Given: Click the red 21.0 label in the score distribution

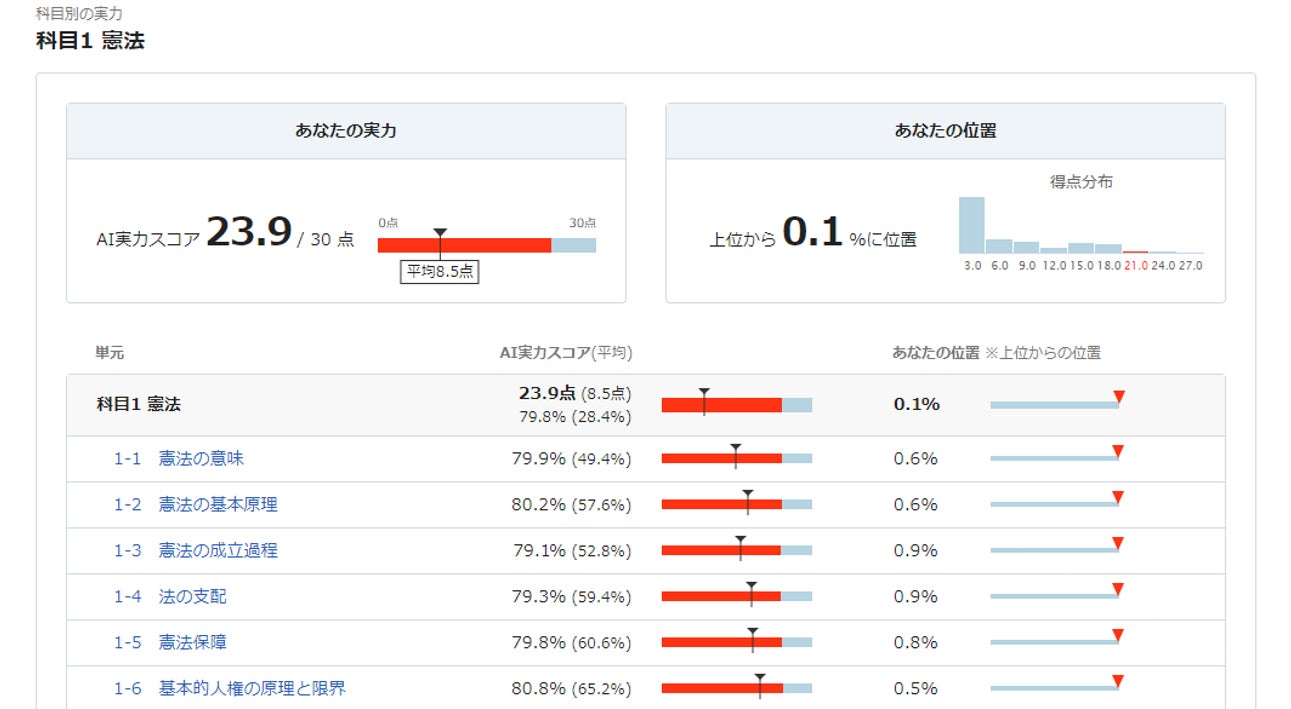Looking at the screenshot, I should coord(1135,266).
